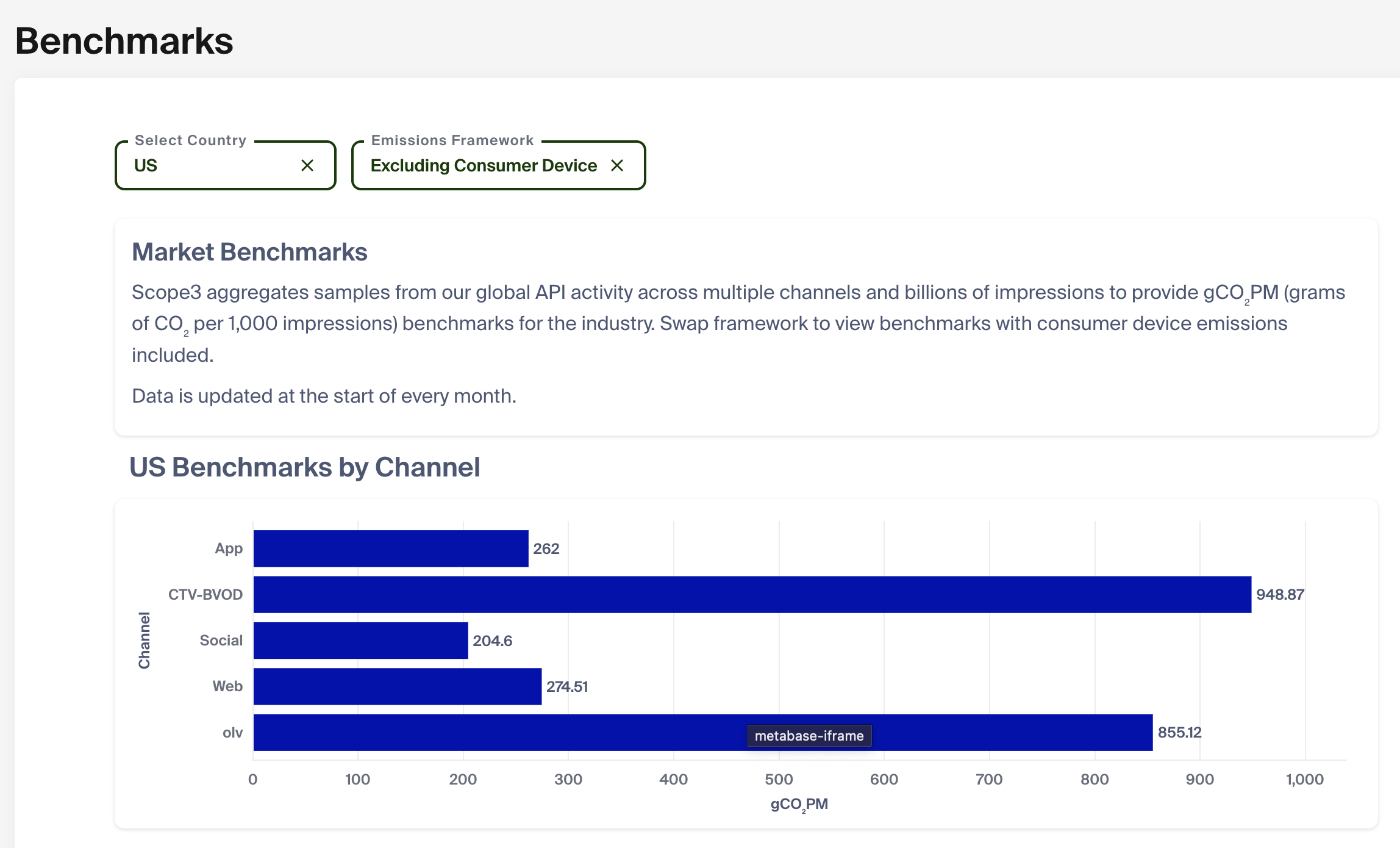This screenshot has height=848, width=1400.
Task: Clear the US country selection
Action: (307, 165)
